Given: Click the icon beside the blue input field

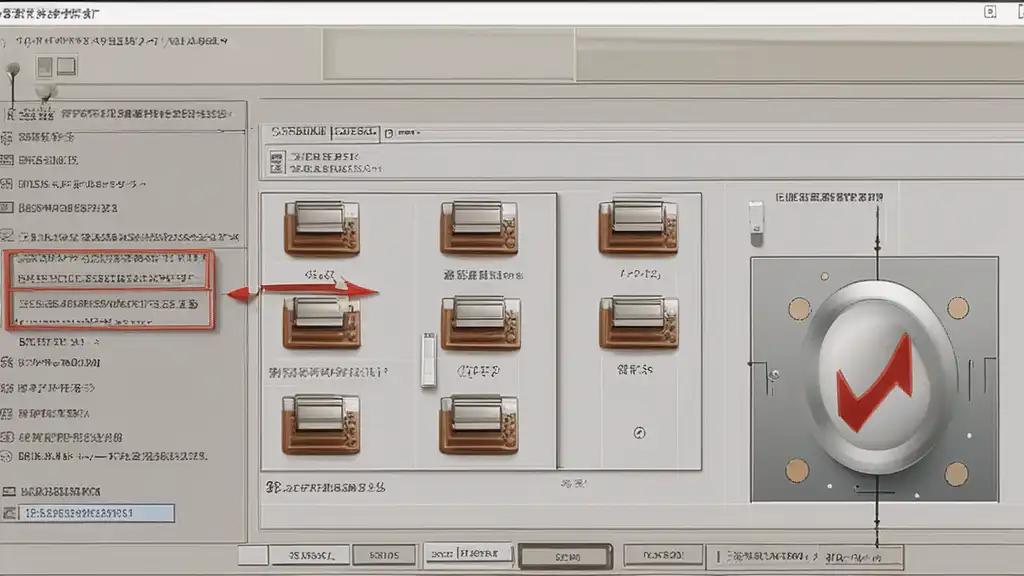Looking at the screenshot, I should coord(9,514).
